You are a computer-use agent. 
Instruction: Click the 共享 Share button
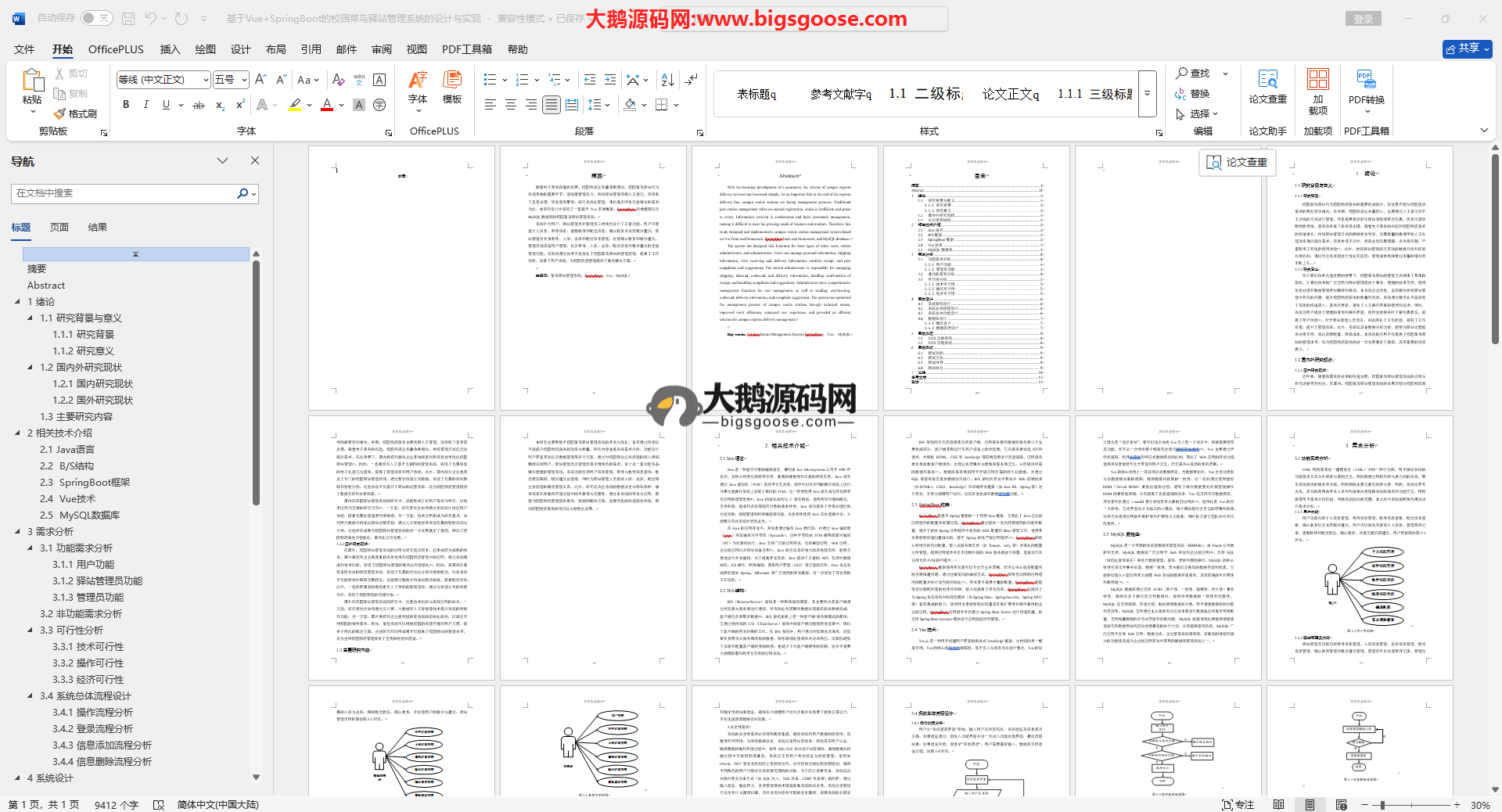click(1467, 49)
